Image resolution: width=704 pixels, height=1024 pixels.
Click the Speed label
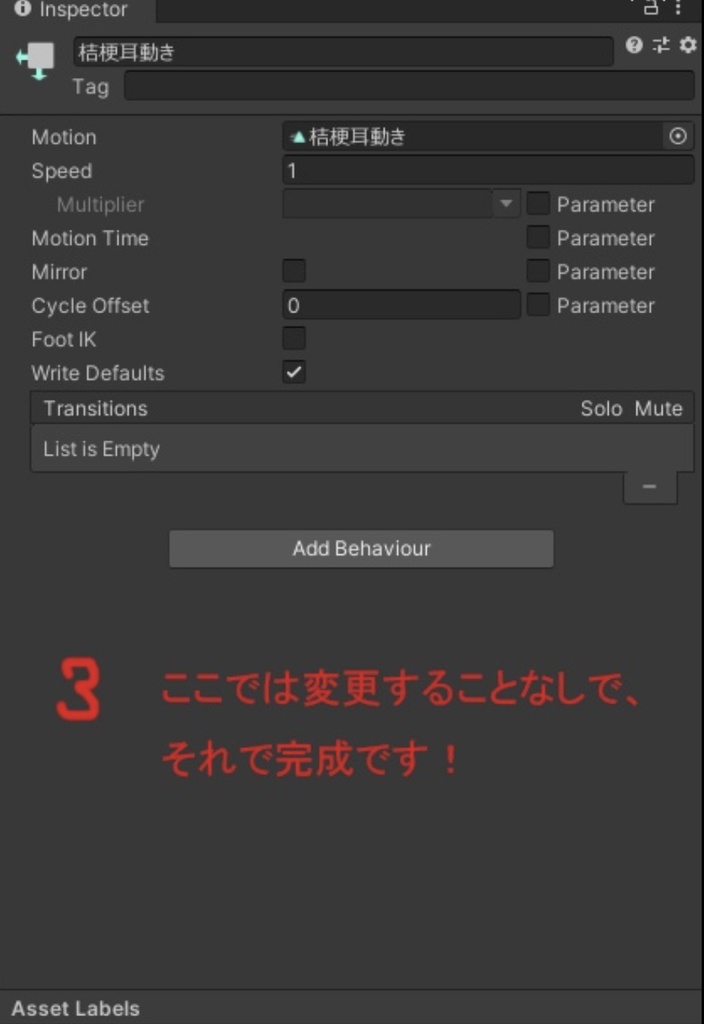tap(62, 171)
